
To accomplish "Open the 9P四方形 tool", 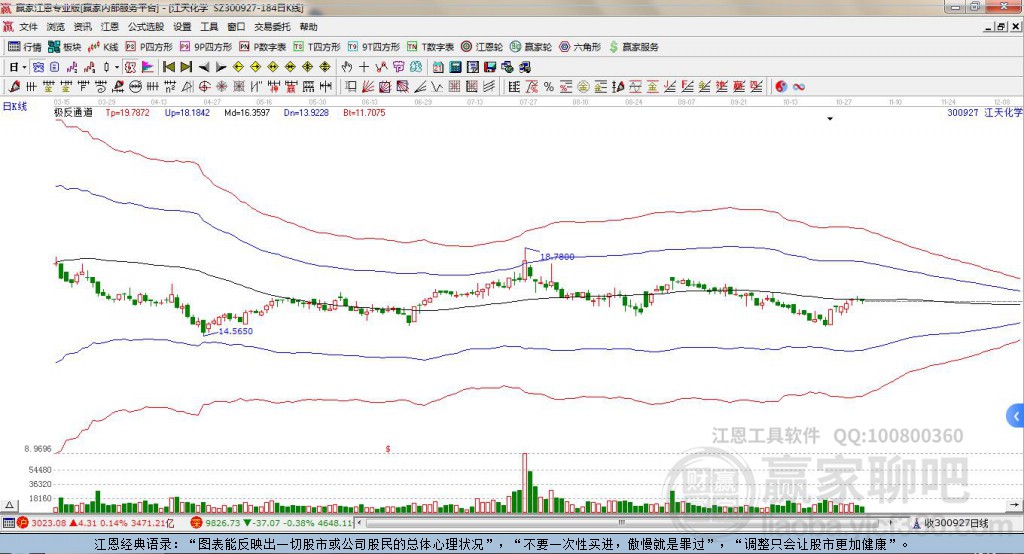I will pos(206,47).
